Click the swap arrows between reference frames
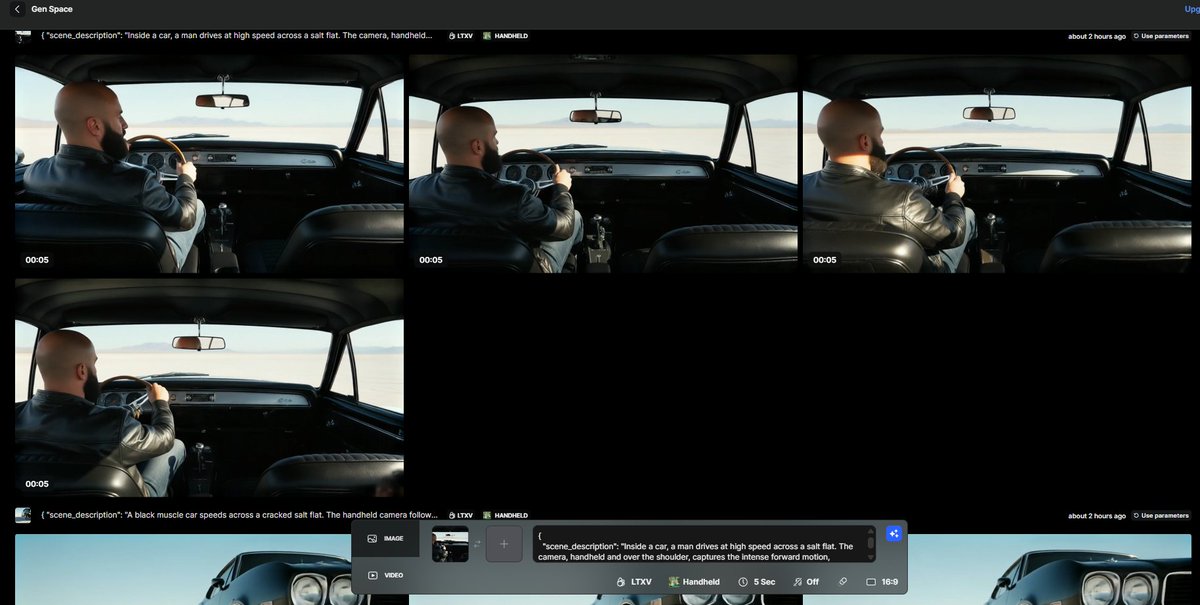Viewport: 1200px width, 605px height. (477, 544)
